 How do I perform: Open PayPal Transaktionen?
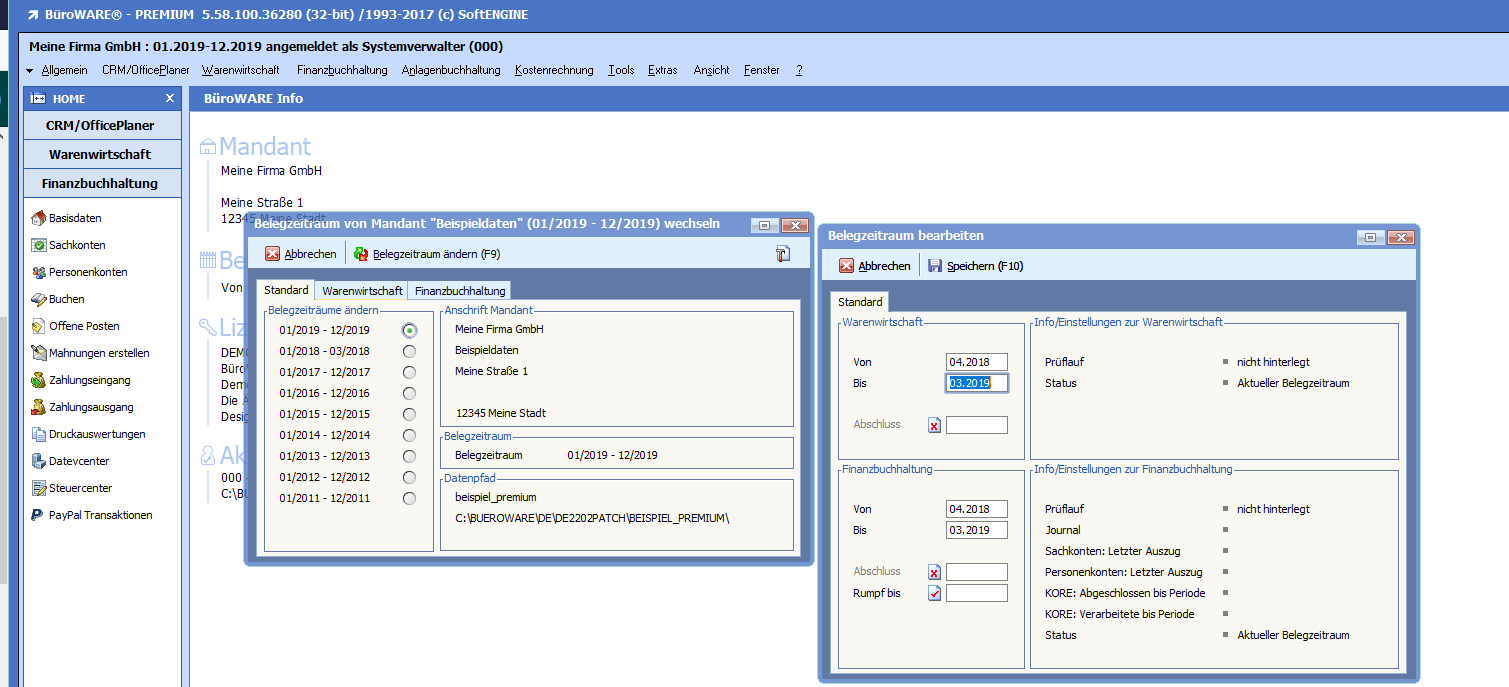(x=100, y=515)
